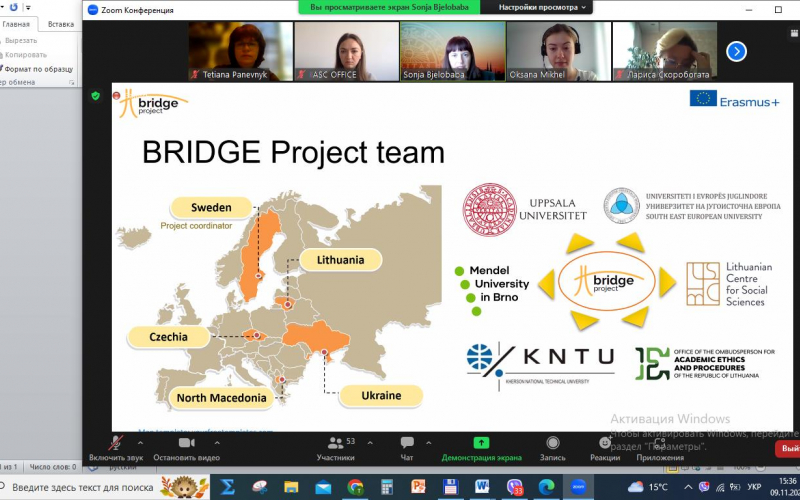Open File Explorer from the taskbar
This screenshot has height=500, width=800.
291,487
